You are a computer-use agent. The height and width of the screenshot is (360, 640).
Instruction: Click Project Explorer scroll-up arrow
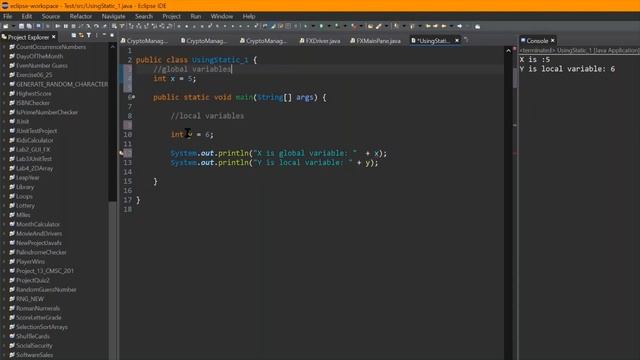(113, 47)
